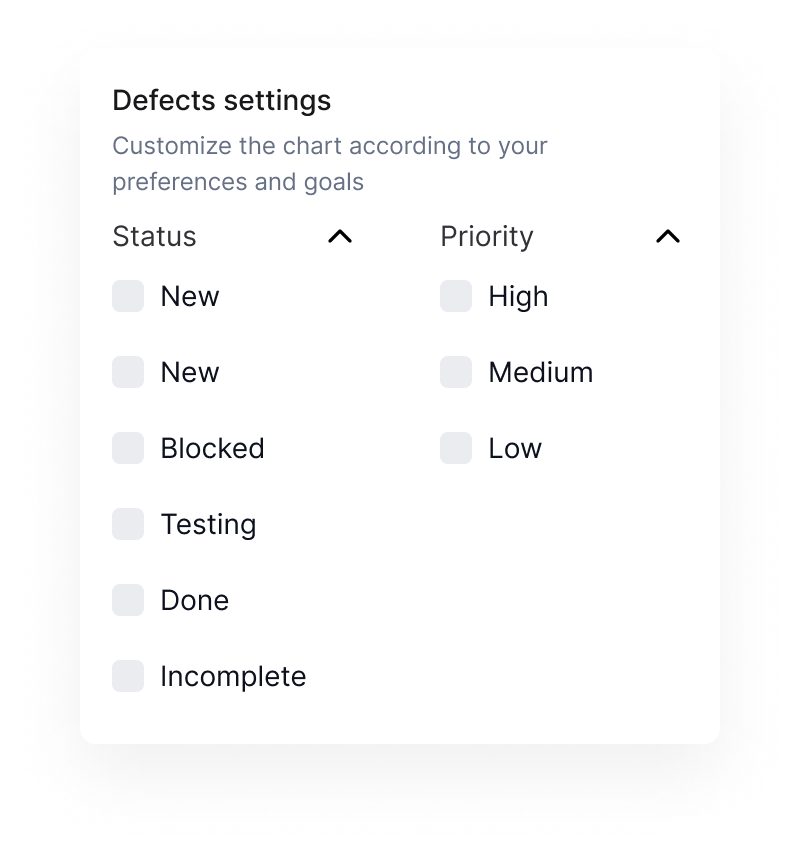Viewport: 800px width, 856px height.
Task: Click the Medium label text
Action: pyautogui.click(x=541, y=372)
